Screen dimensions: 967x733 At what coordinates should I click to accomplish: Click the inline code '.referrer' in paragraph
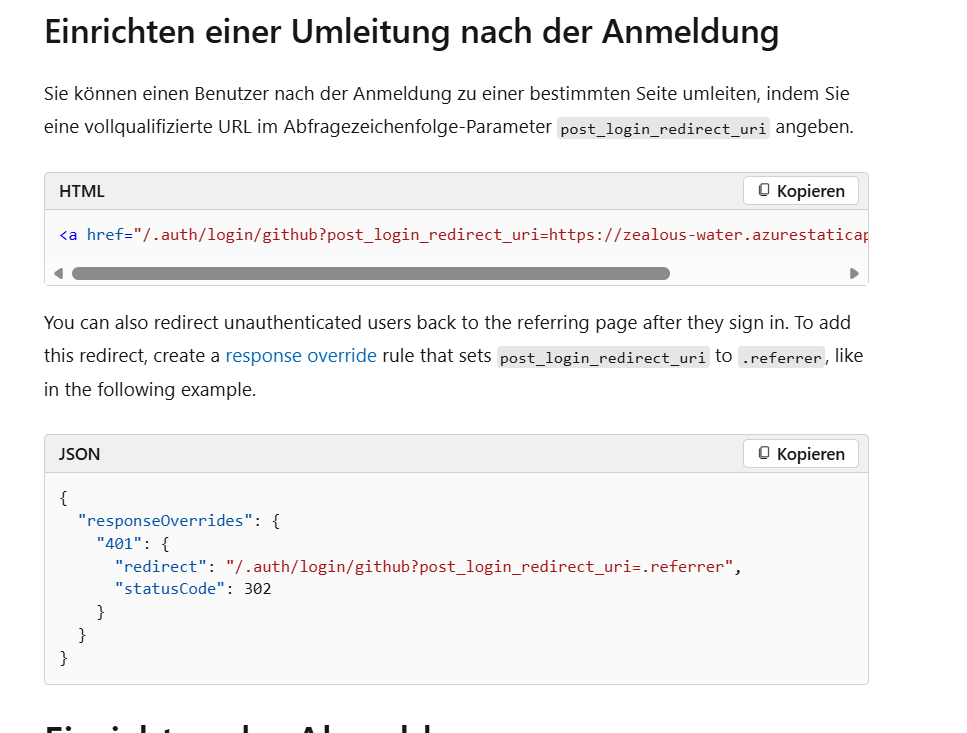tap(781, 358)
